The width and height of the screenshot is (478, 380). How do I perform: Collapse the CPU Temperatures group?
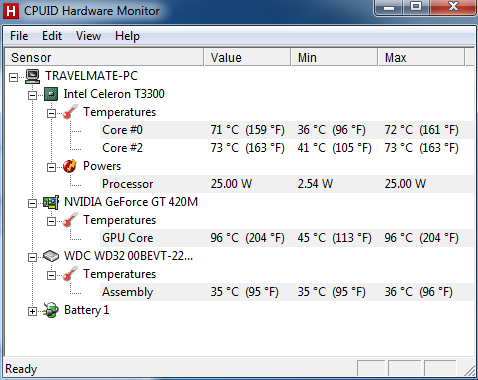click(51, 113)
